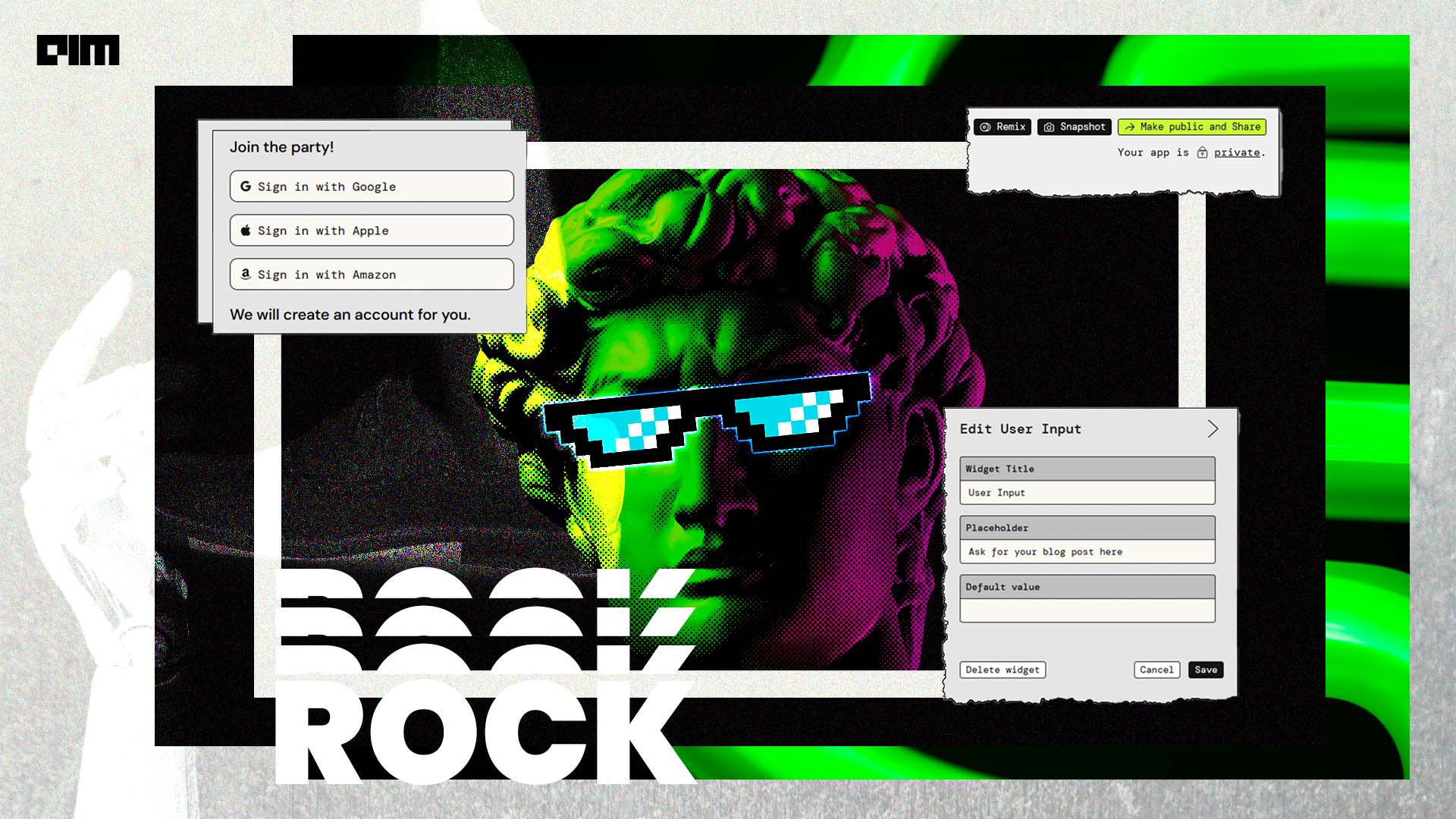Click the Widget Title field showing User Input
Image resolution: width=1456 pixels, height=819 pixels.
point(1087,492)
